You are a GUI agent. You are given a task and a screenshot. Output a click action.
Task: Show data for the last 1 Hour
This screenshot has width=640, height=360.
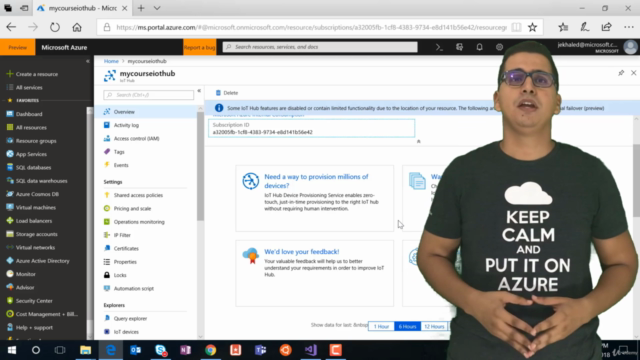point(381,327)
